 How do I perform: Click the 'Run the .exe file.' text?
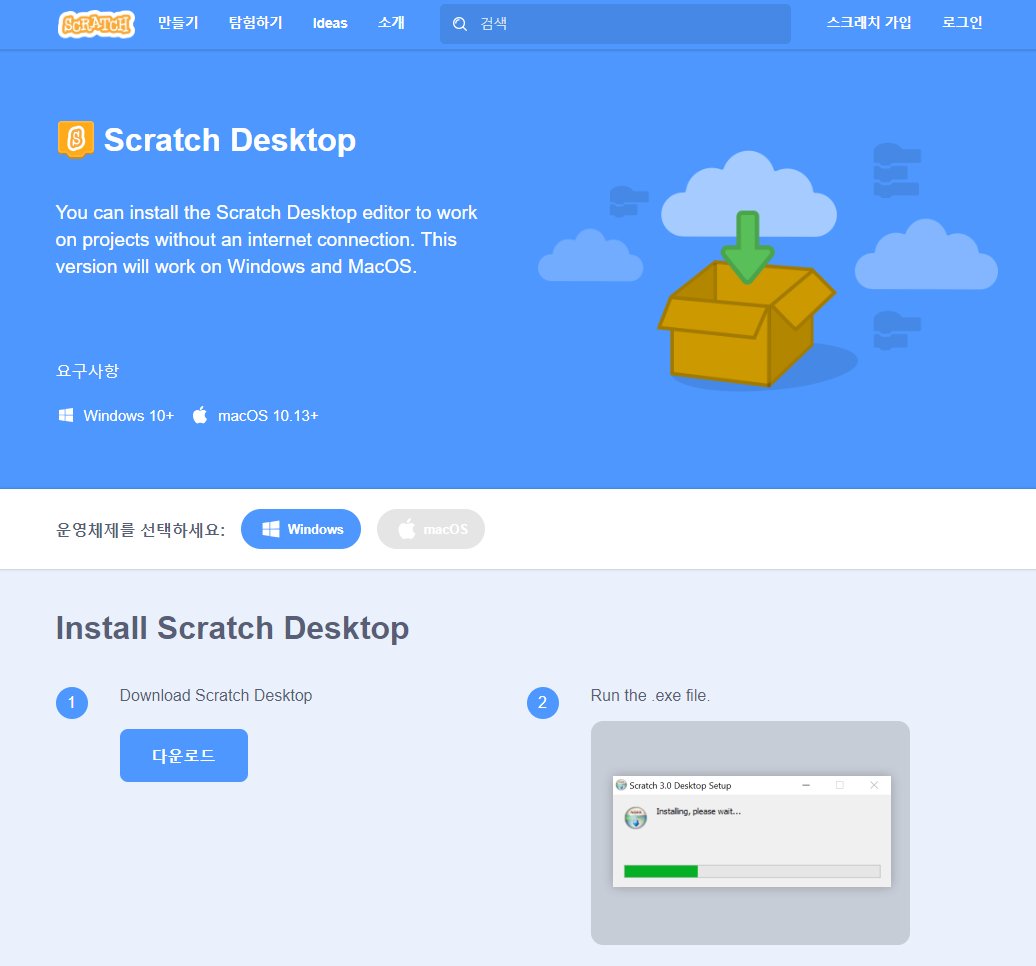click(x=651, y=696)
